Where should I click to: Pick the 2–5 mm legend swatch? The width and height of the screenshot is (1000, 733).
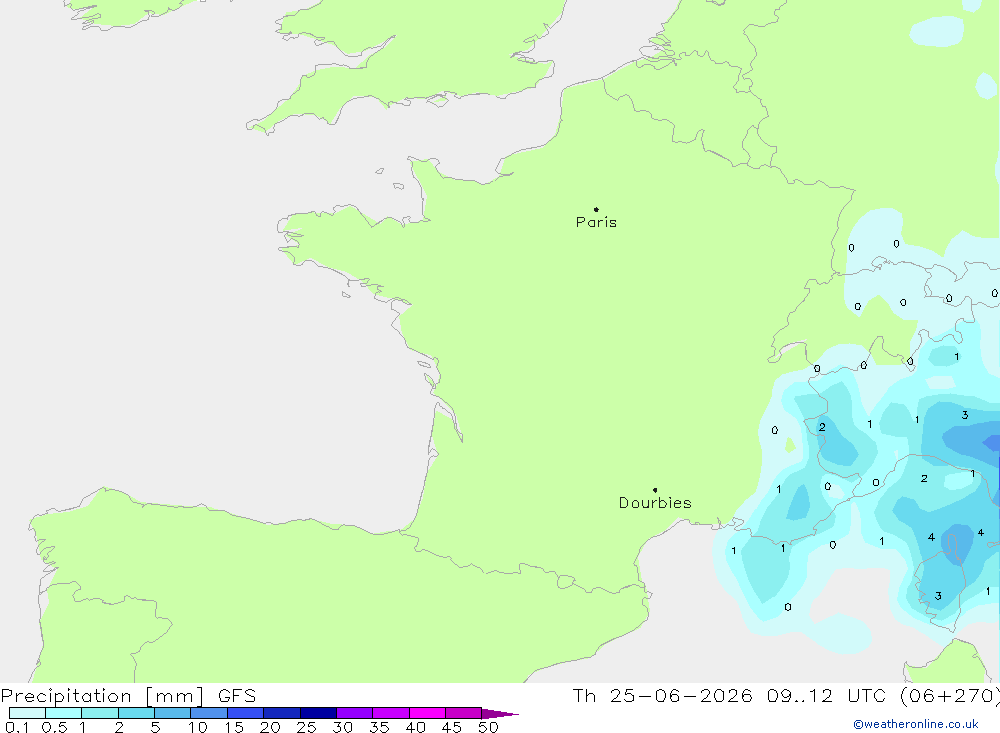(136, 713)
